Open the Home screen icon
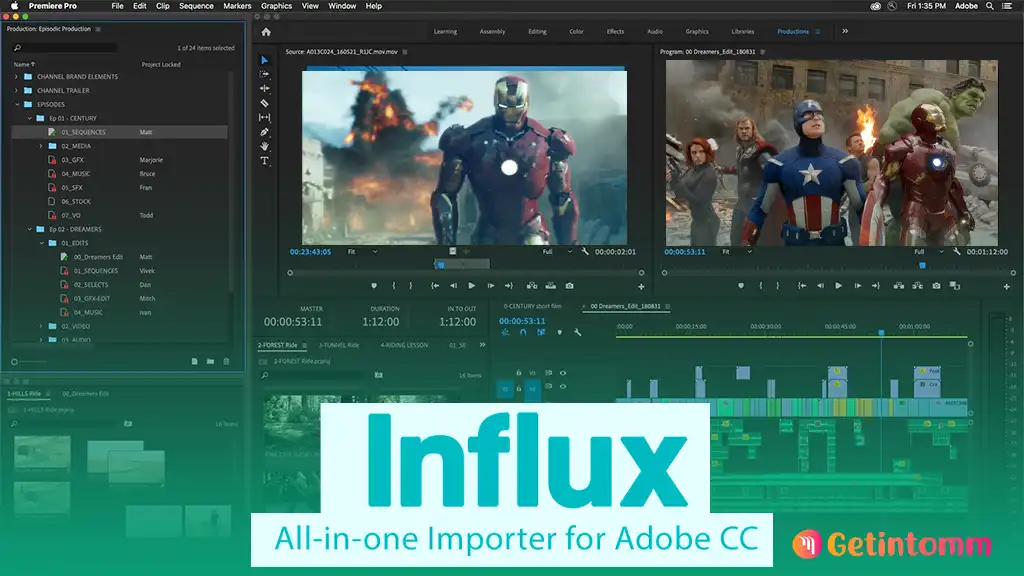This screenshot has width=1024, height=576. click(266, 31)
